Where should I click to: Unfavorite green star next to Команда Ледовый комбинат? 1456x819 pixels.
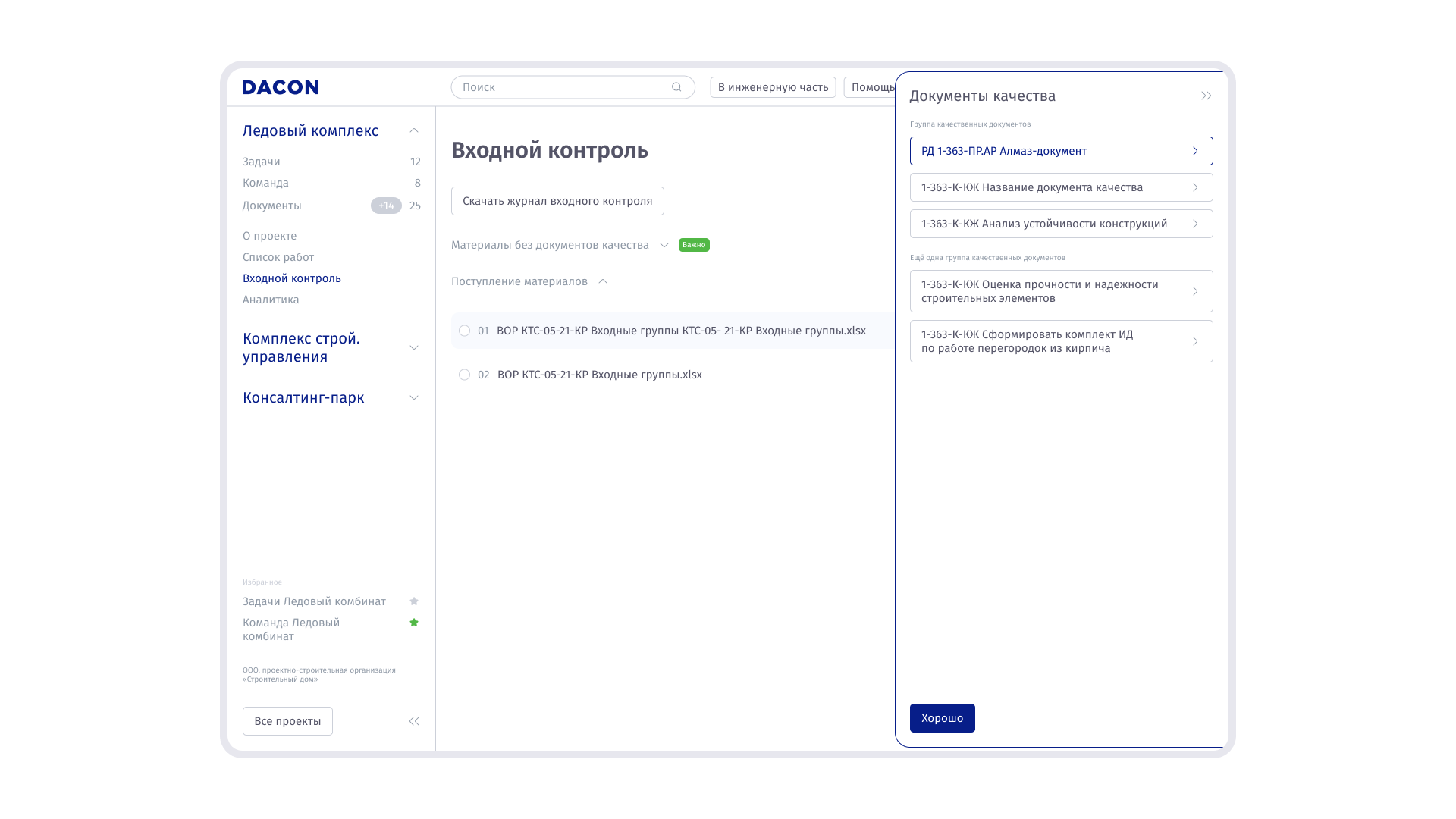pos(414,623)
